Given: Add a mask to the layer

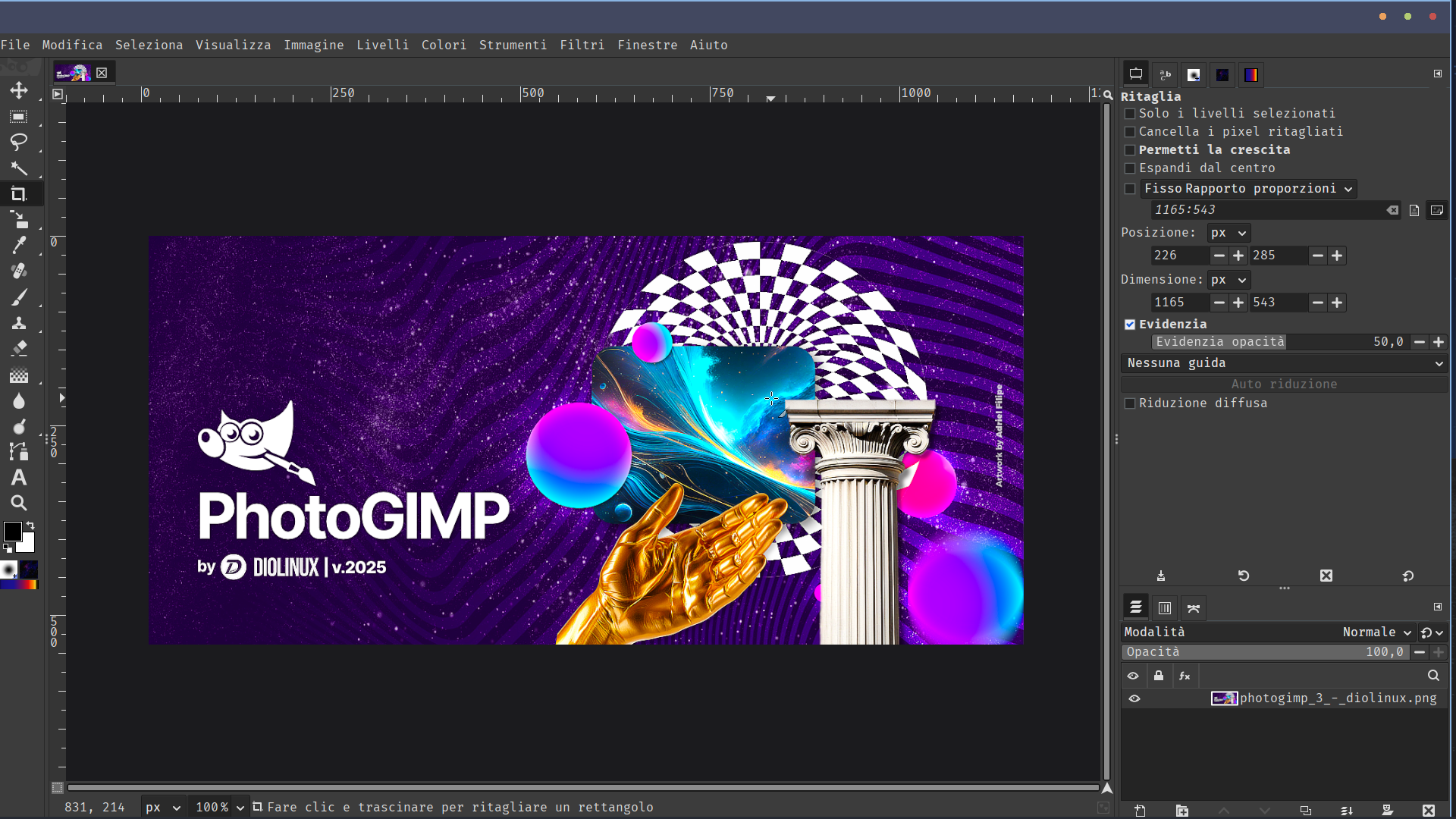Looking at the screenshot, I should pyautogui.click(x=1388, y=810).
